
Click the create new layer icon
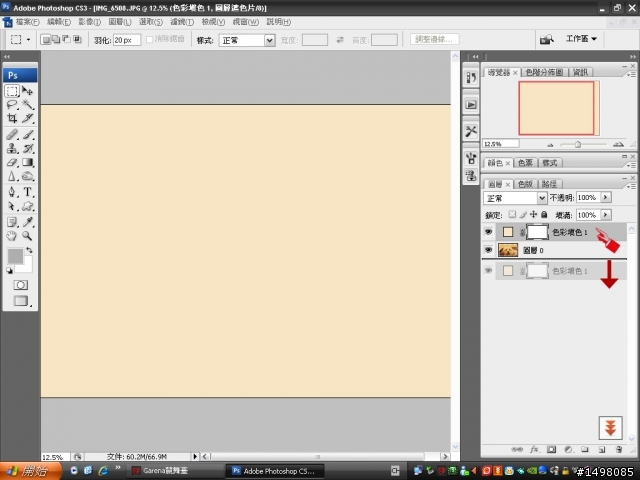602,449
